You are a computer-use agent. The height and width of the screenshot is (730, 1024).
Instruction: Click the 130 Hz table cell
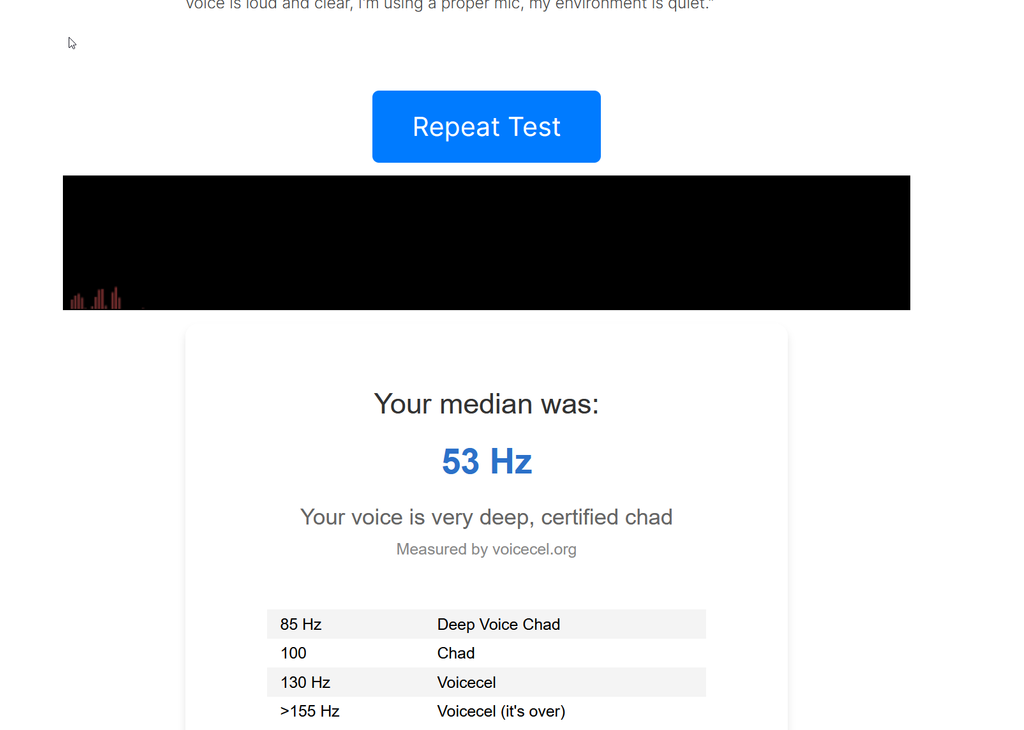(x=305, y=682)
